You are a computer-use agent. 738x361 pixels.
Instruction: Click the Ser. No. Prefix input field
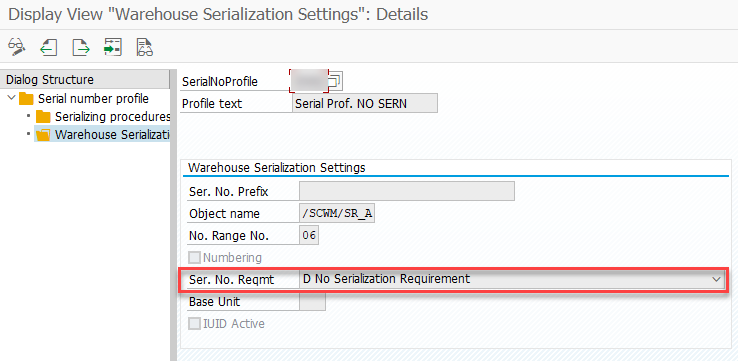point(407,192)
